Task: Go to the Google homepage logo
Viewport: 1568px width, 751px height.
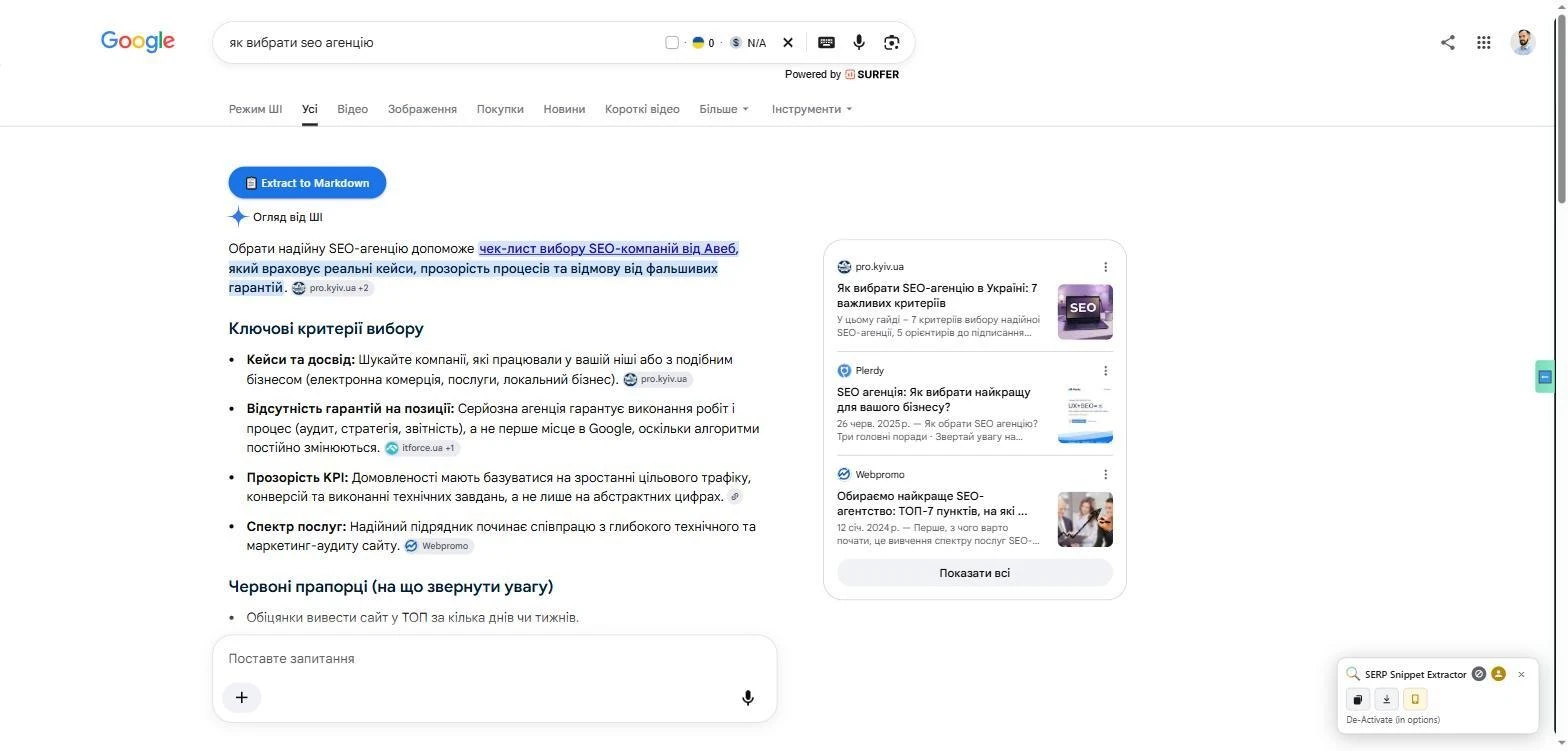Action: [138, 41]
